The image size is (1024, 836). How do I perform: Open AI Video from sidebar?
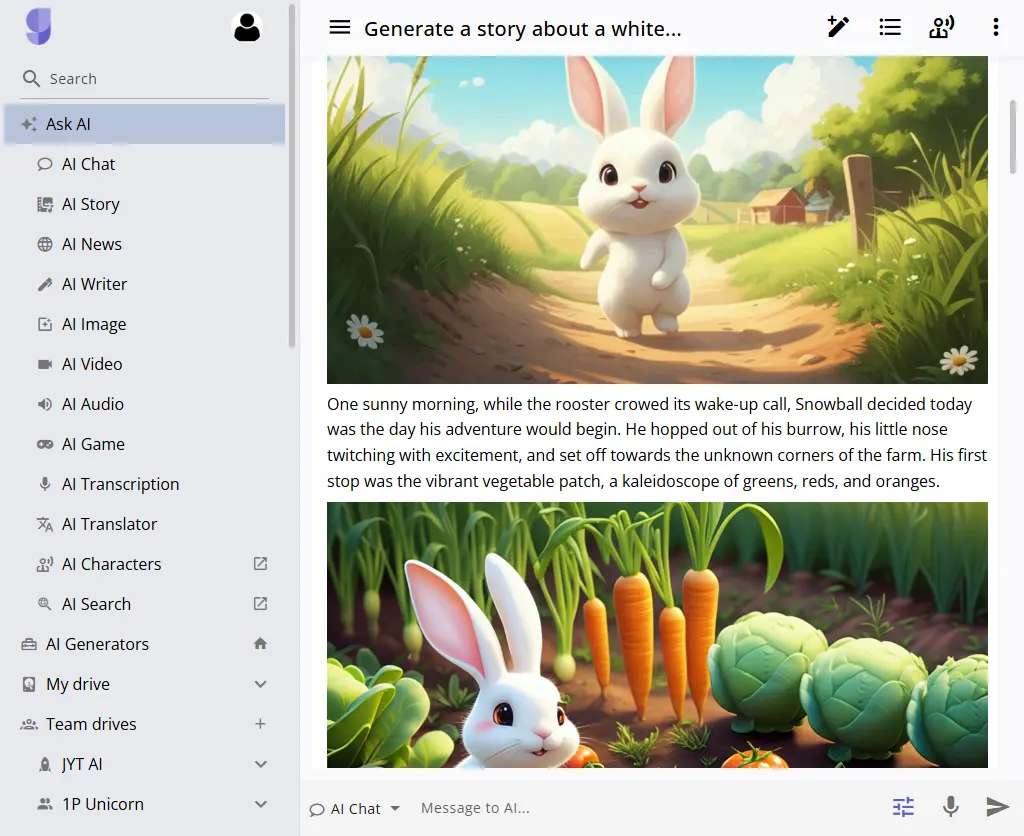pos(144,364)
